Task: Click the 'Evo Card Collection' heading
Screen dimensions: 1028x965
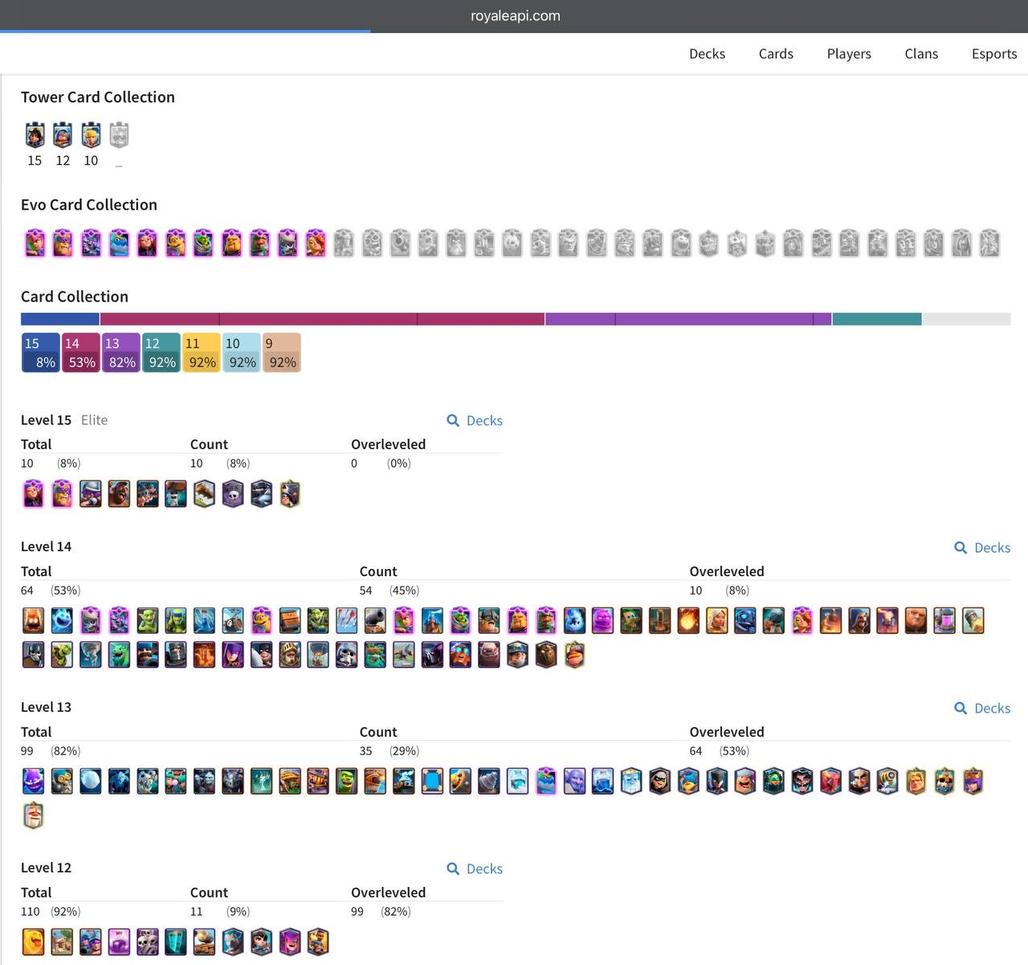Action: click(89, 205)
